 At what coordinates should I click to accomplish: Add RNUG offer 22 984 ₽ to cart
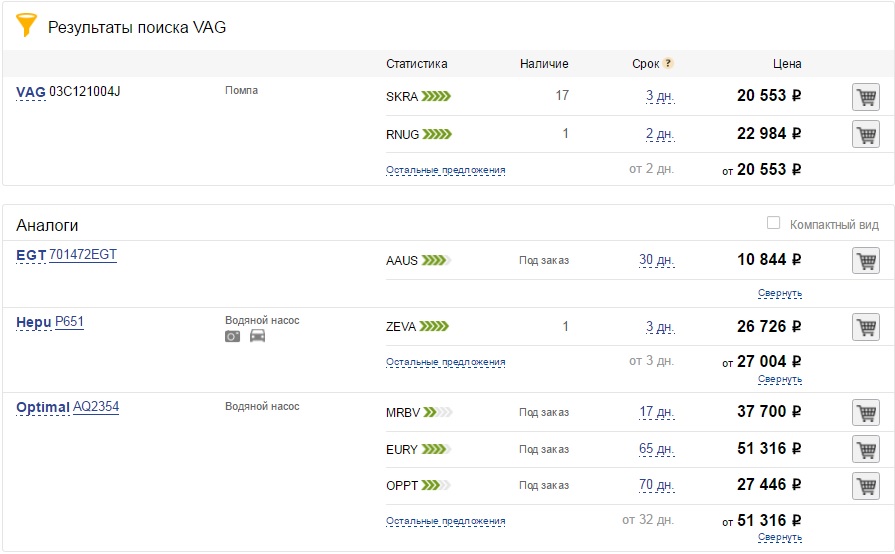coord(866,135)
